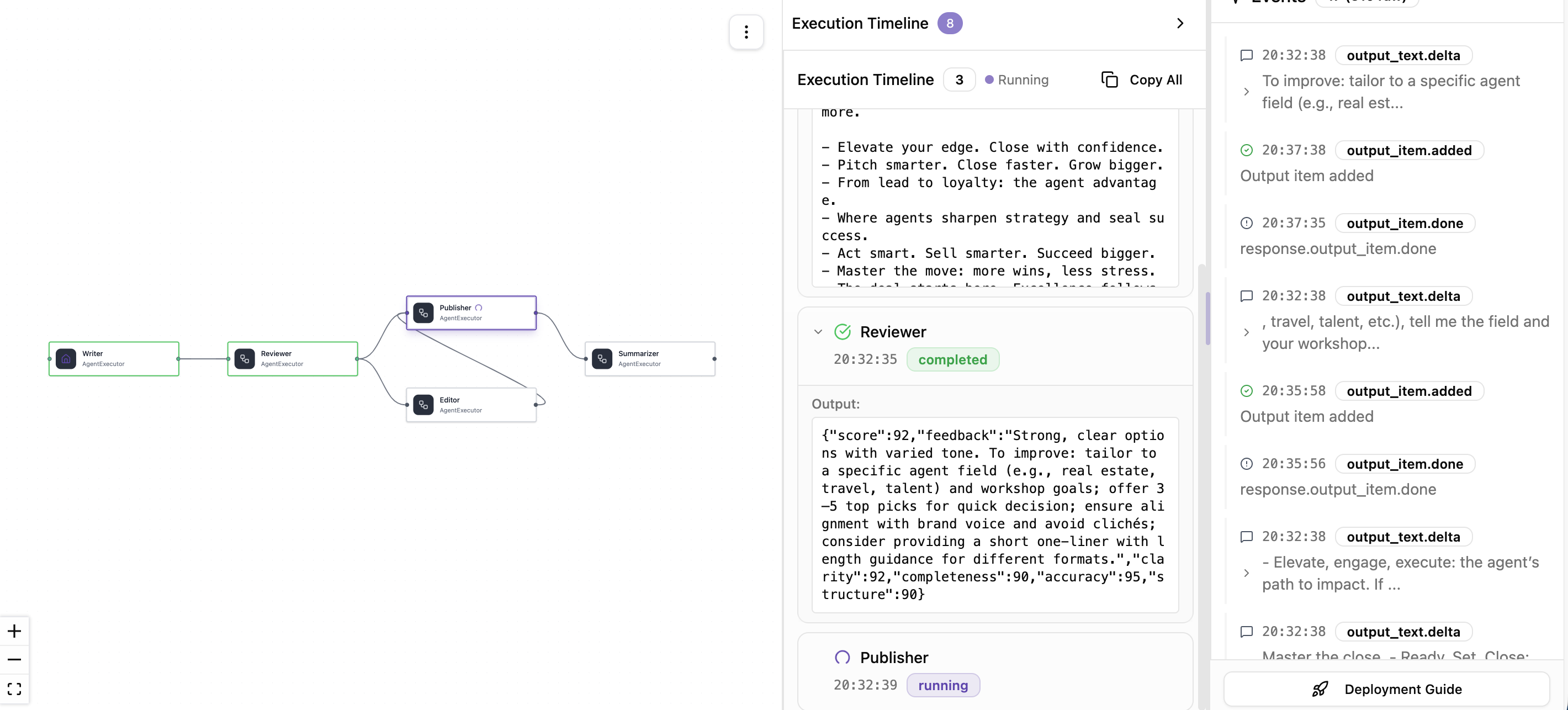1568x710 pixels.
Task: Click the rocket icon on Deployment Guide
Action: tap(1320, 690)
